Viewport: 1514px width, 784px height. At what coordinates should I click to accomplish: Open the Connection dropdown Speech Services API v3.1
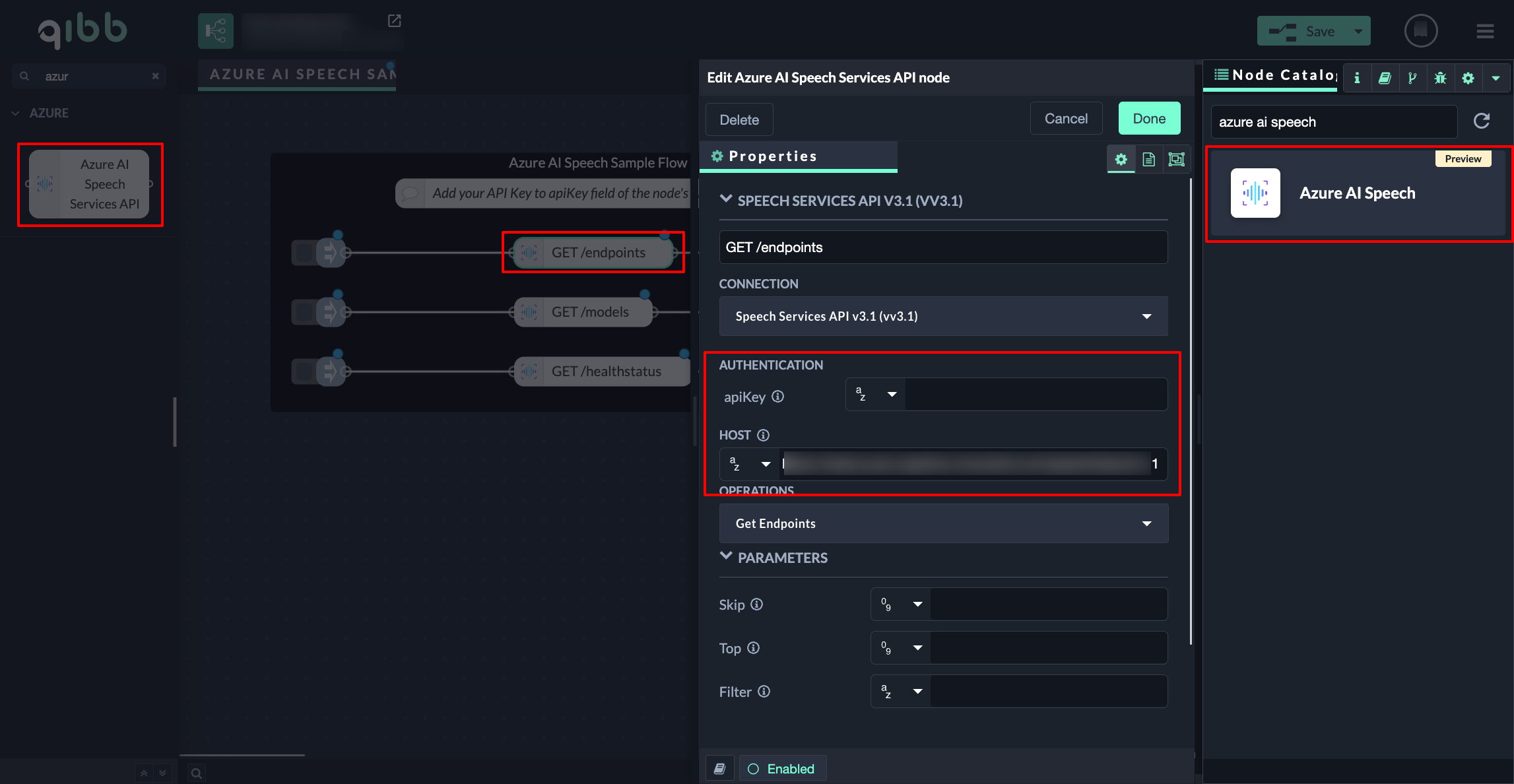click(943, 316)
